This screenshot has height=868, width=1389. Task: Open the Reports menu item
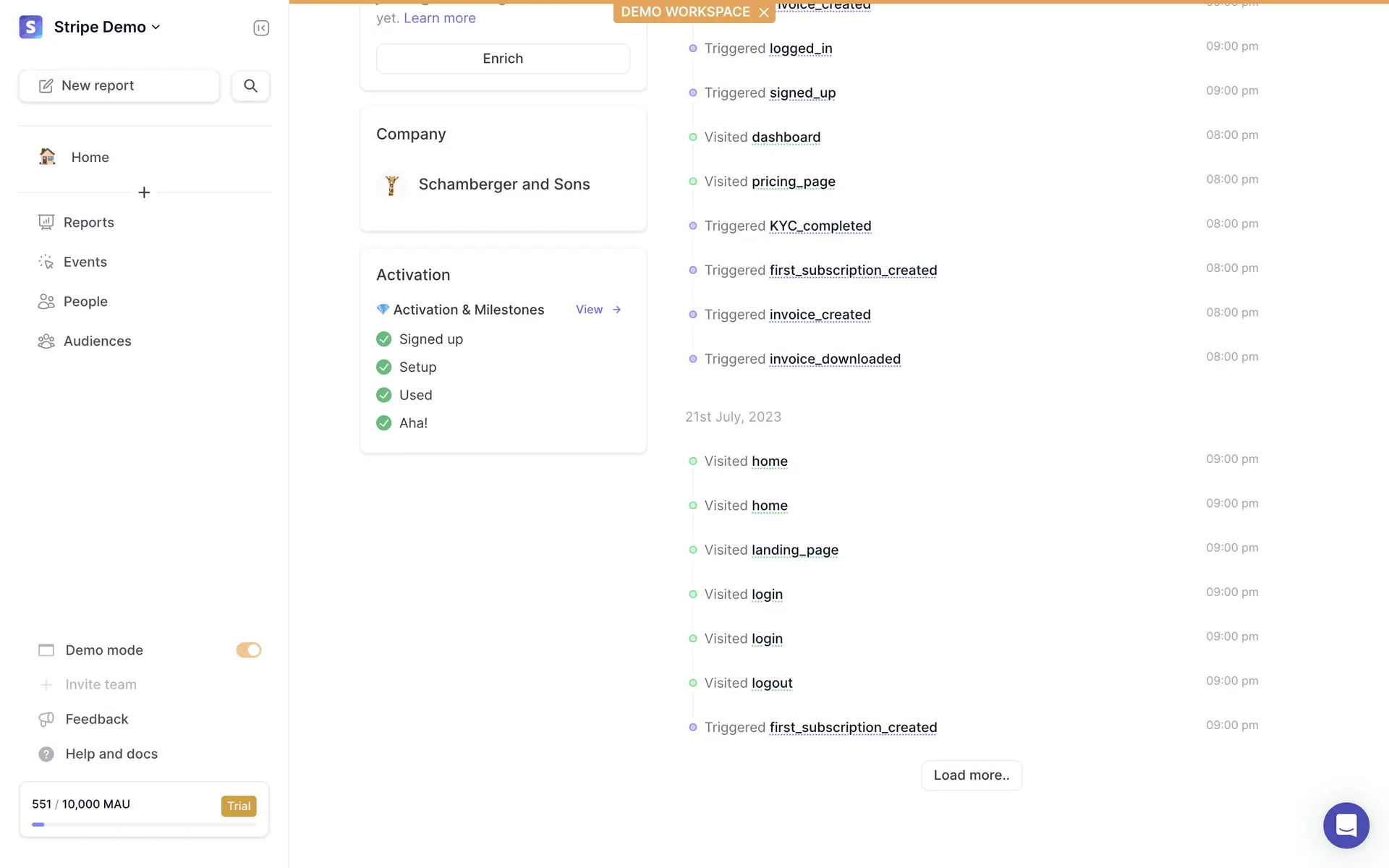click(88, 223)
